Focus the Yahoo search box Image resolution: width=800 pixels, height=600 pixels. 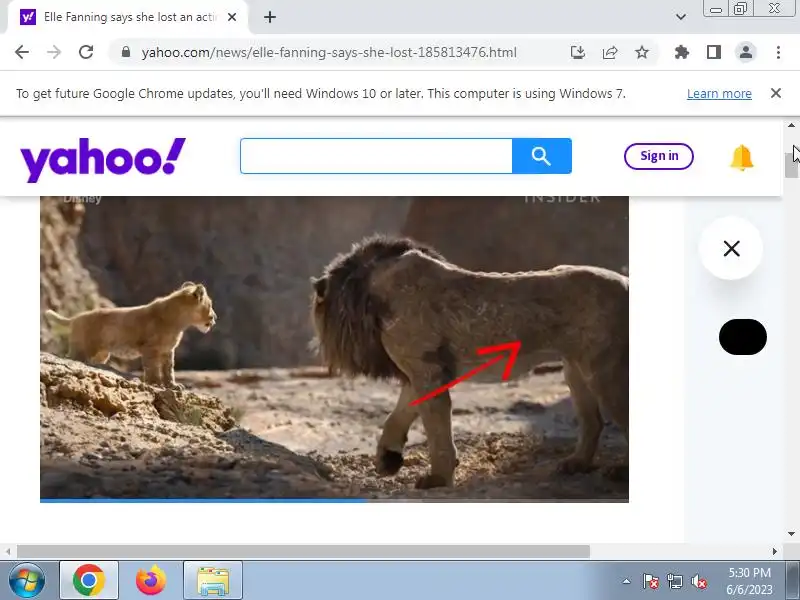[x=376, y=156]
